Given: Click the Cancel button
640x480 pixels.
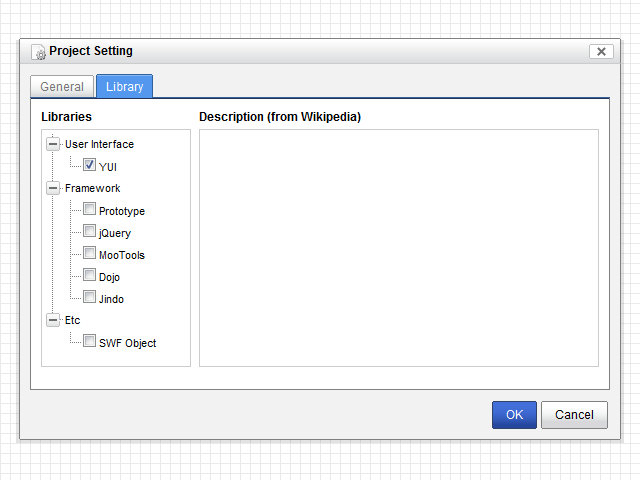Looking at the screenshot, I should pos(574,415).
